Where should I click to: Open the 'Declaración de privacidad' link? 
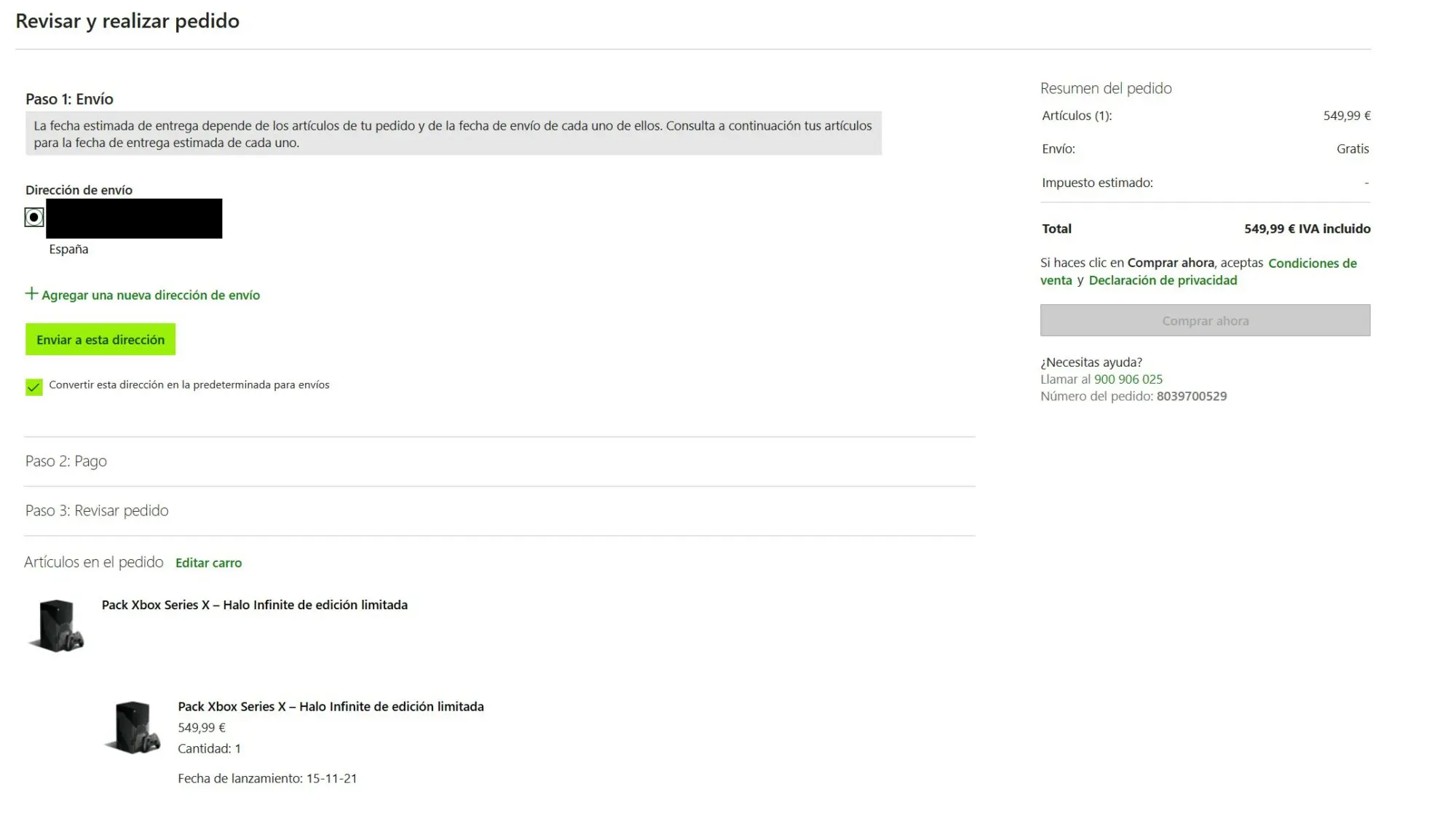pos(1163,280)
